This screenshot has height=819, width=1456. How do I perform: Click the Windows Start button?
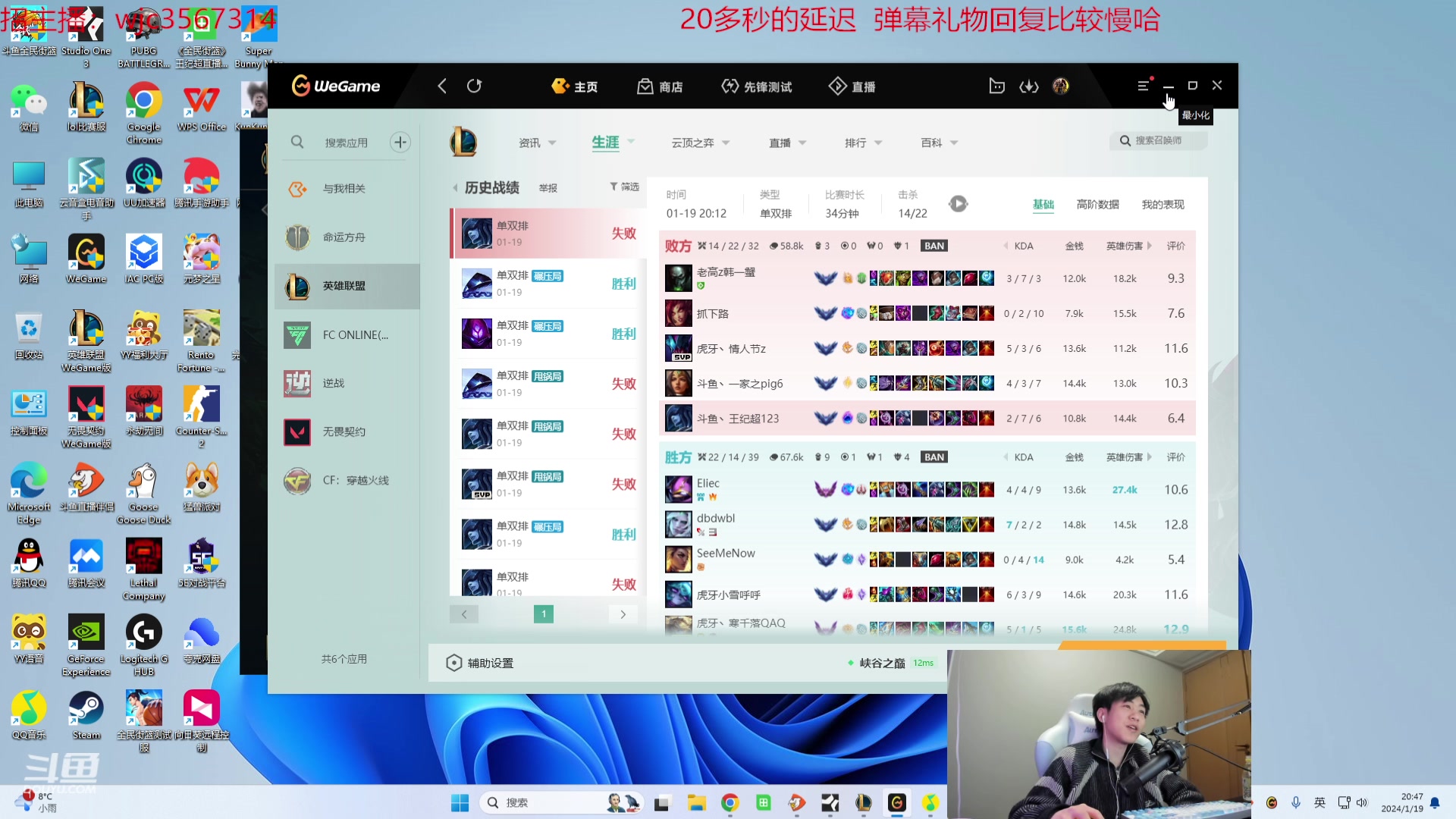[460, 803]
